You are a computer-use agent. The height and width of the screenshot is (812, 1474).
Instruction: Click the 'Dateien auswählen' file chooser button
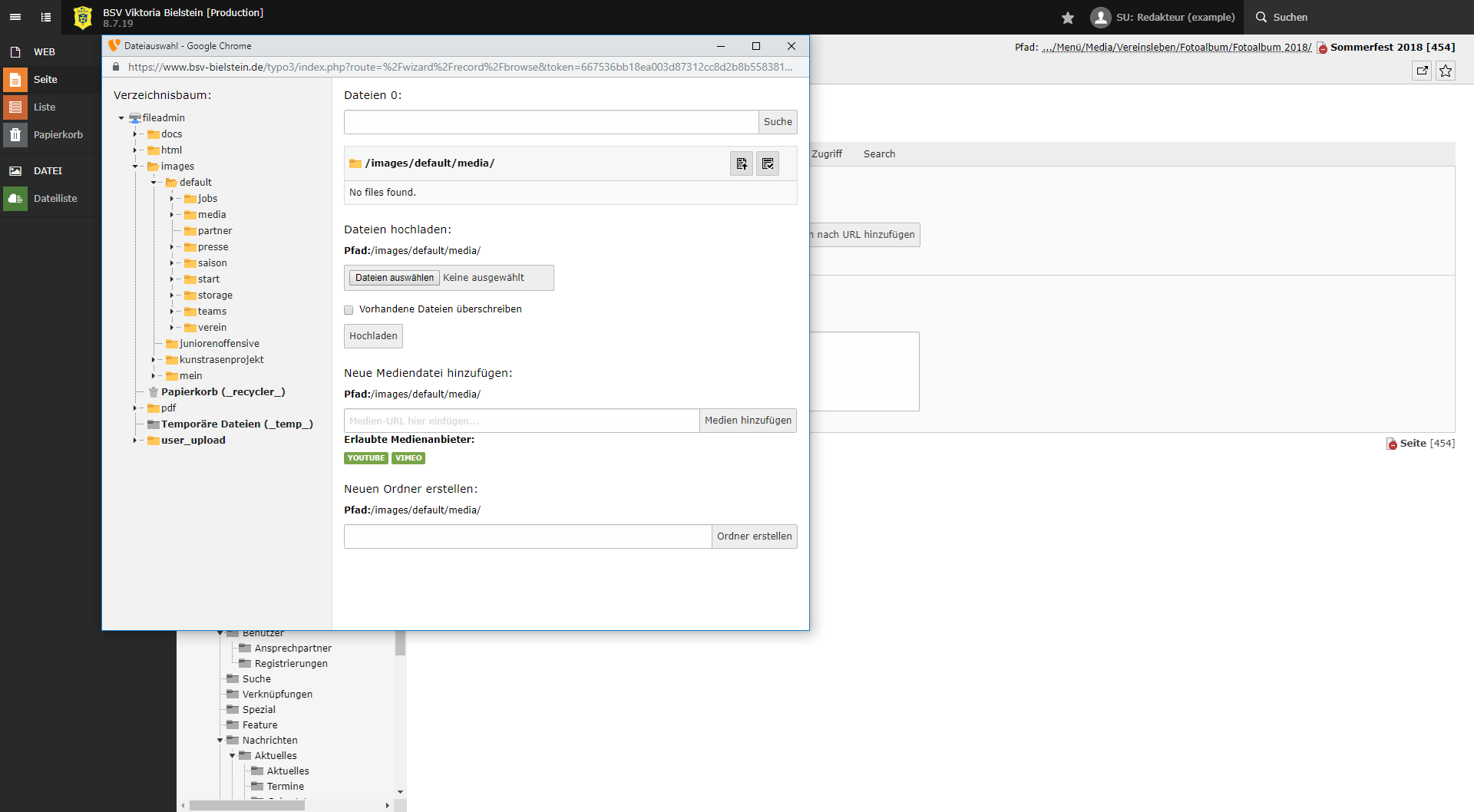[x=395, y=278]
